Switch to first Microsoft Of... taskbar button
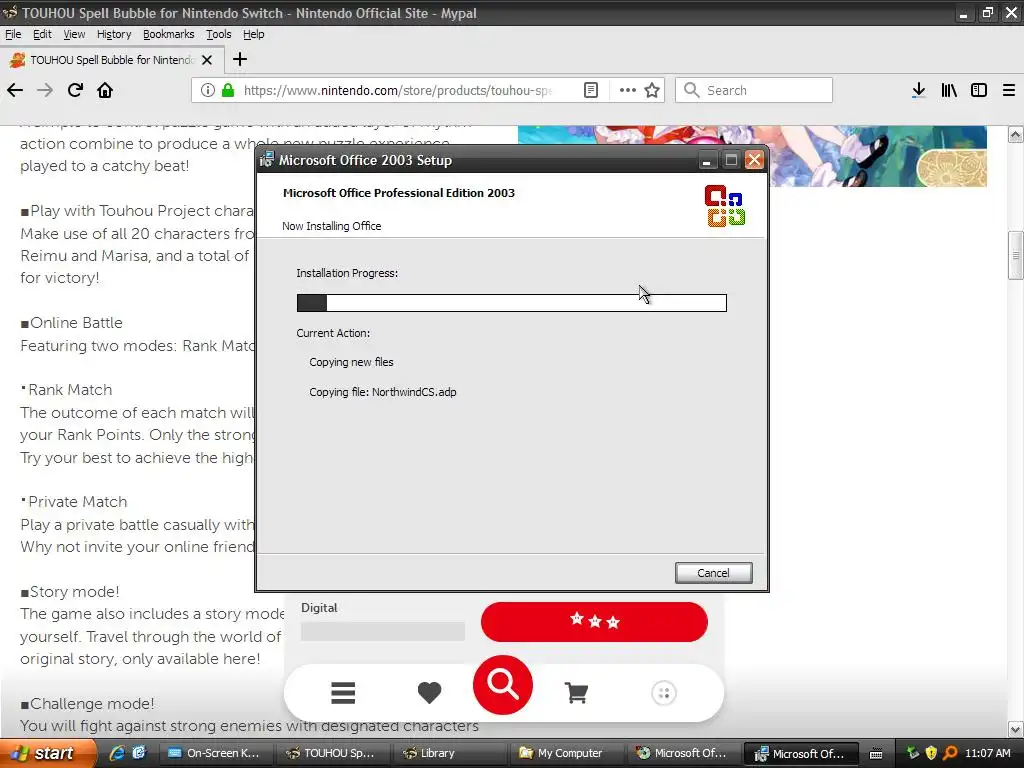 [x=684, y=753]
